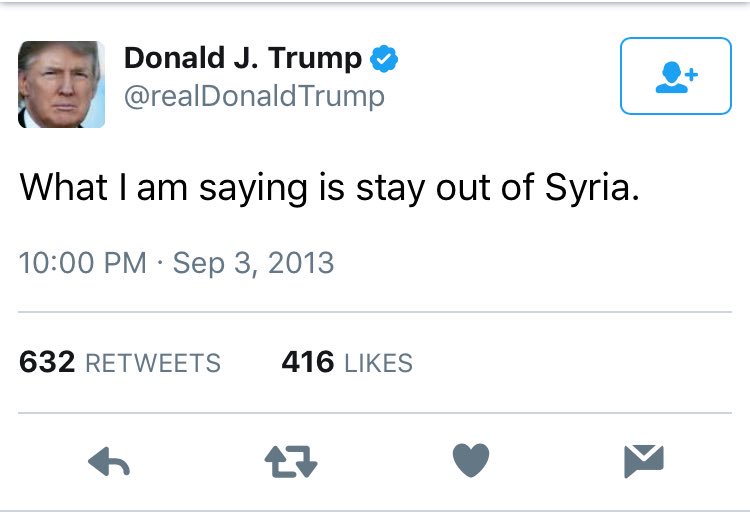Viewport: 750px width, 525px height.
Task: Open the profile picture thumbnail
Action: (x=61, y=84)
